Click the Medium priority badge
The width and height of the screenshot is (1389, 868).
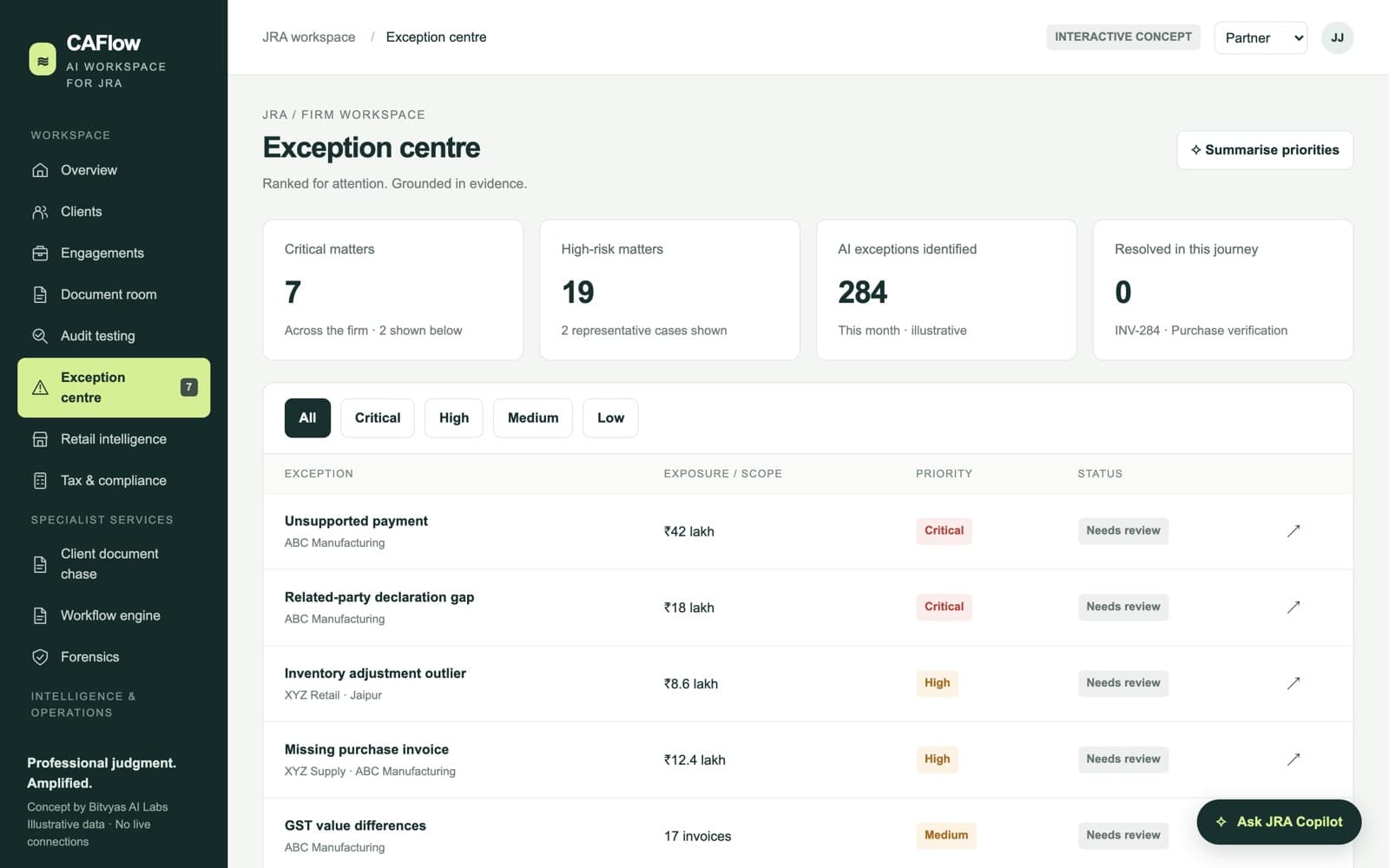tap(946, 835)
